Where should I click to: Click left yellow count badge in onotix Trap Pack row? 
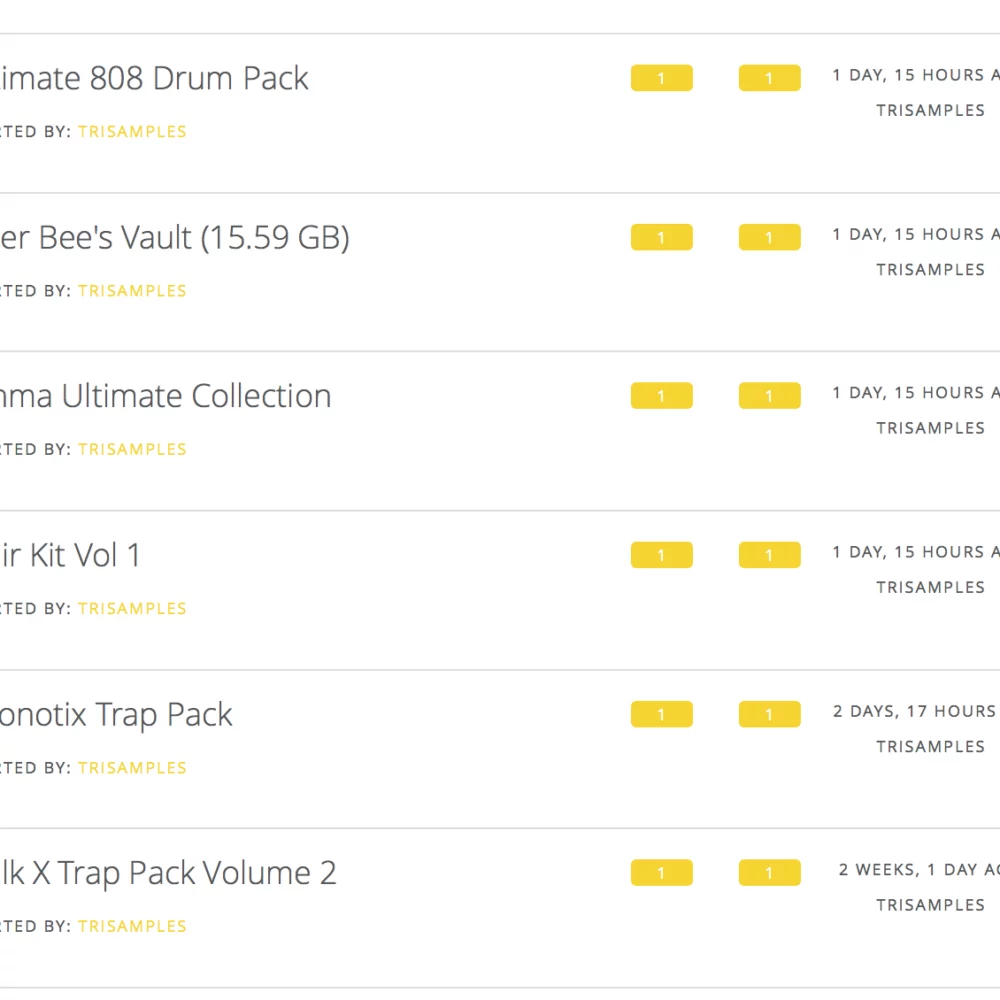coord(661,714)
